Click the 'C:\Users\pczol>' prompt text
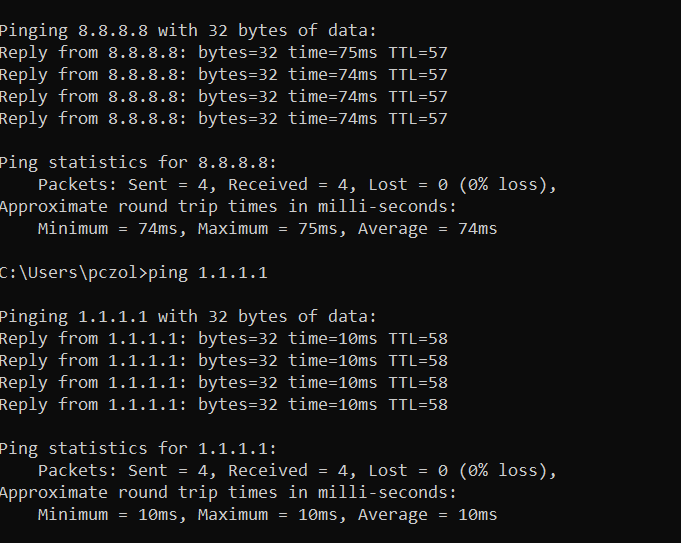The height and width of the screenshot is (543, 681). tap(74, 273)
